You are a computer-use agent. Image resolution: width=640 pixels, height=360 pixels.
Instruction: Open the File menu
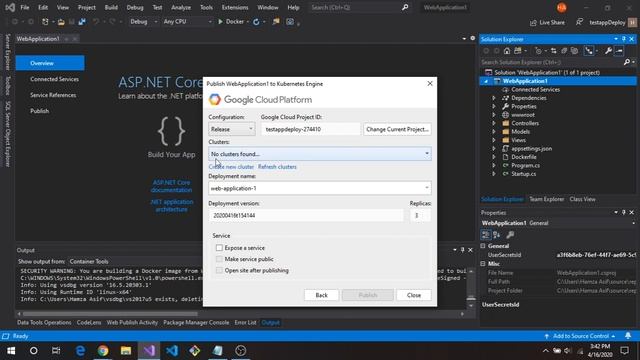(24, 7)
